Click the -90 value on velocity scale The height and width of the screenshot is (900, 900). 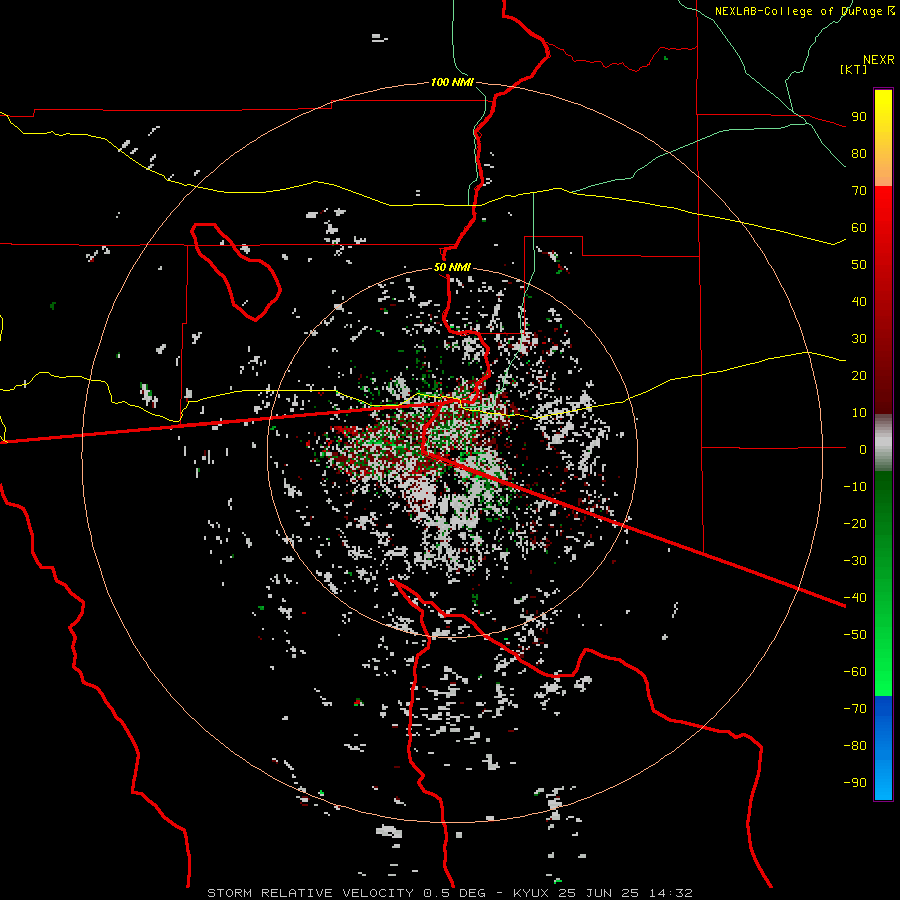[x=855, y=782]
